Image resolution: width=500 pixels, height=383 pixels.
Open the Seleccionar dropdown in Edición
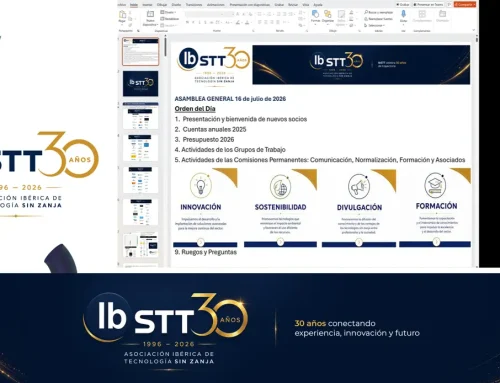pos(374,25)
